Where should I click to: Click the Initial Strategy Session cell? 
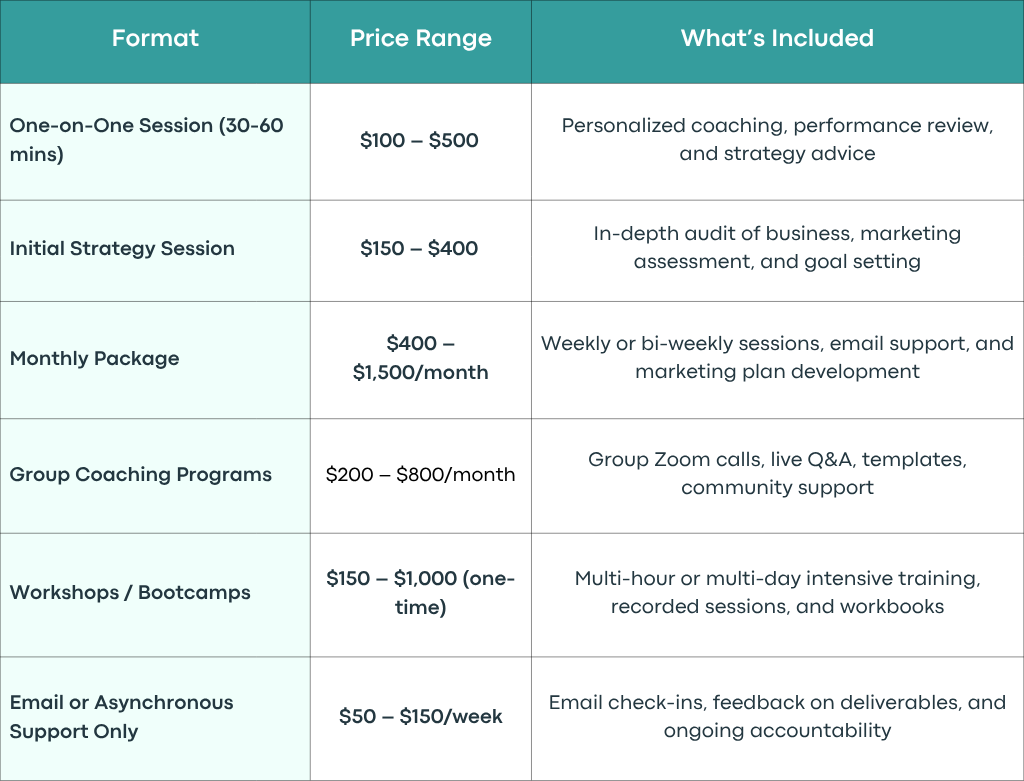(x=155, y=251)
